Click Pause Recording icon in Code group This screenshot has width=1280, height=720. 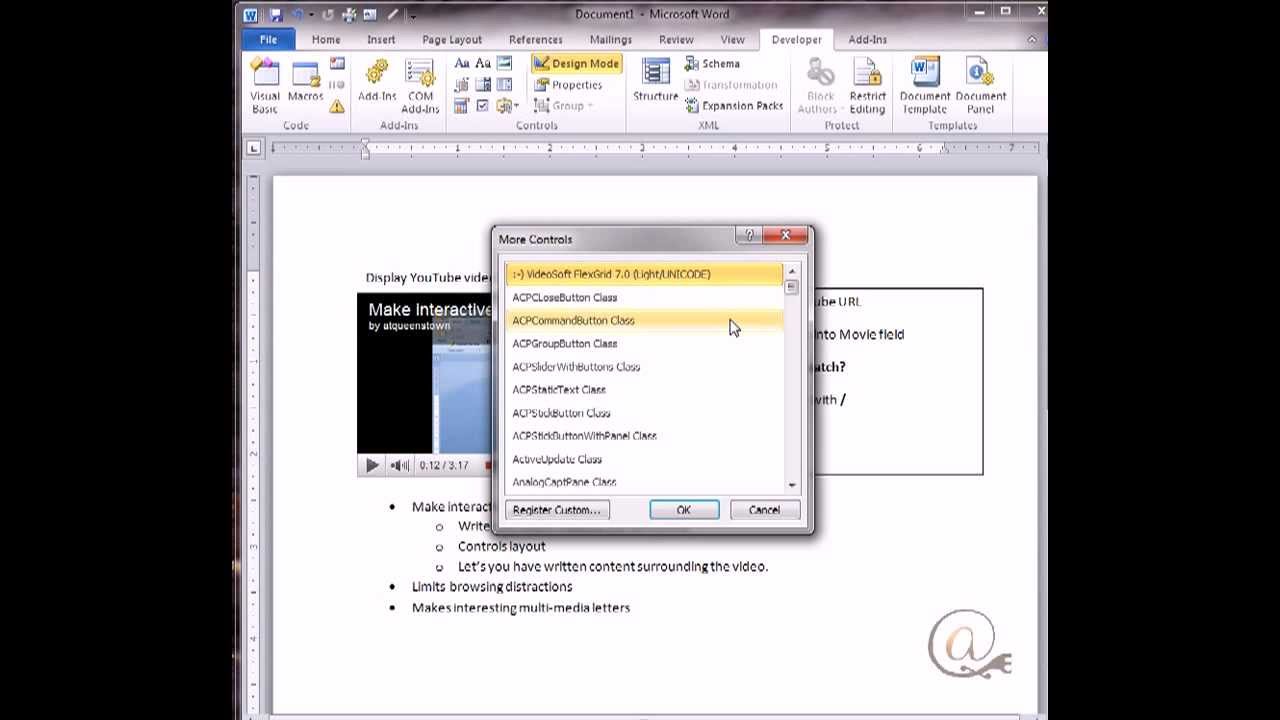pos(337,85)
